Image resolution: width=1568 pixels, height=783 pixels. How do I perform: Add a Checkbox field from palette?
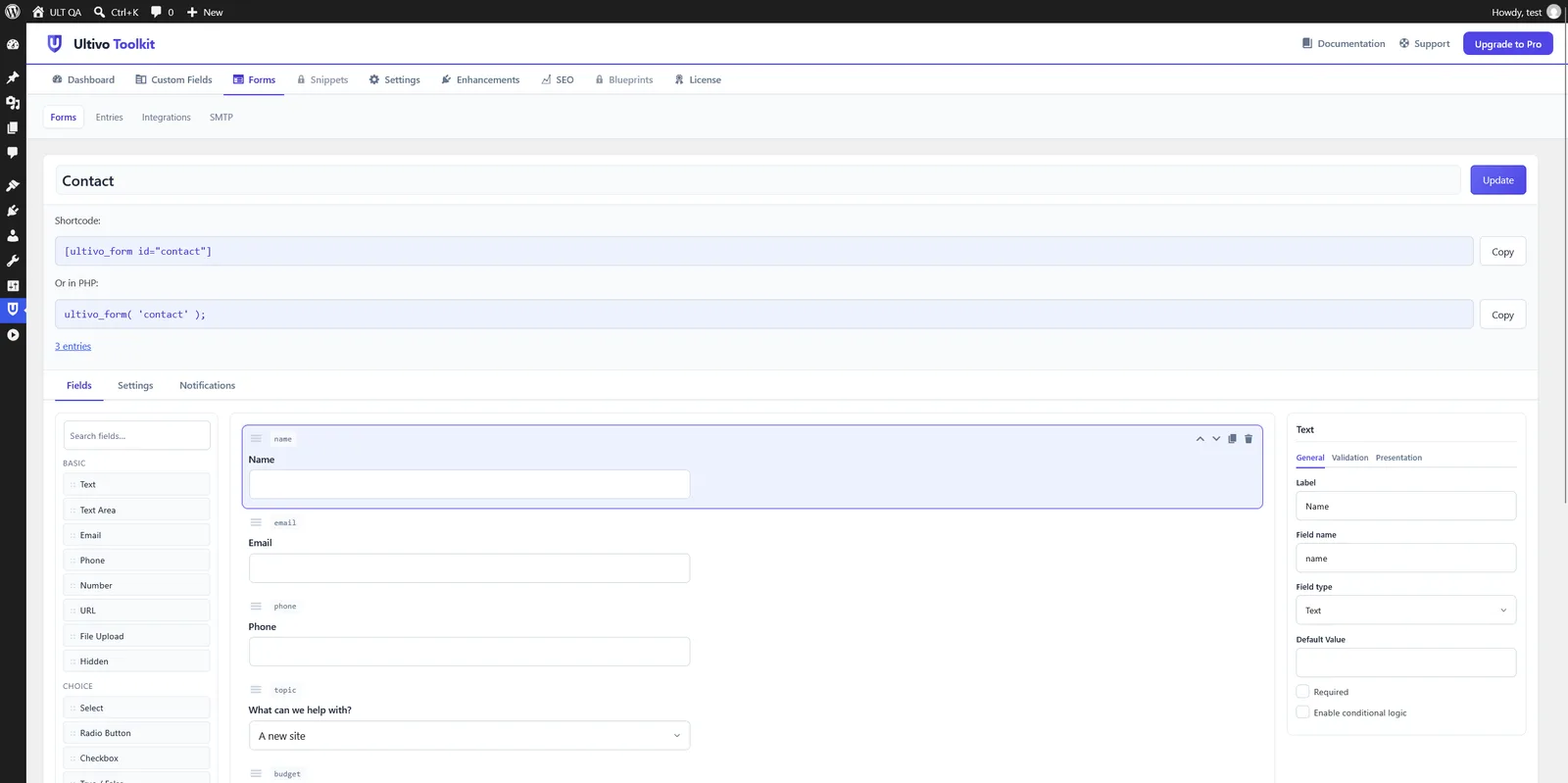point(137,759)
